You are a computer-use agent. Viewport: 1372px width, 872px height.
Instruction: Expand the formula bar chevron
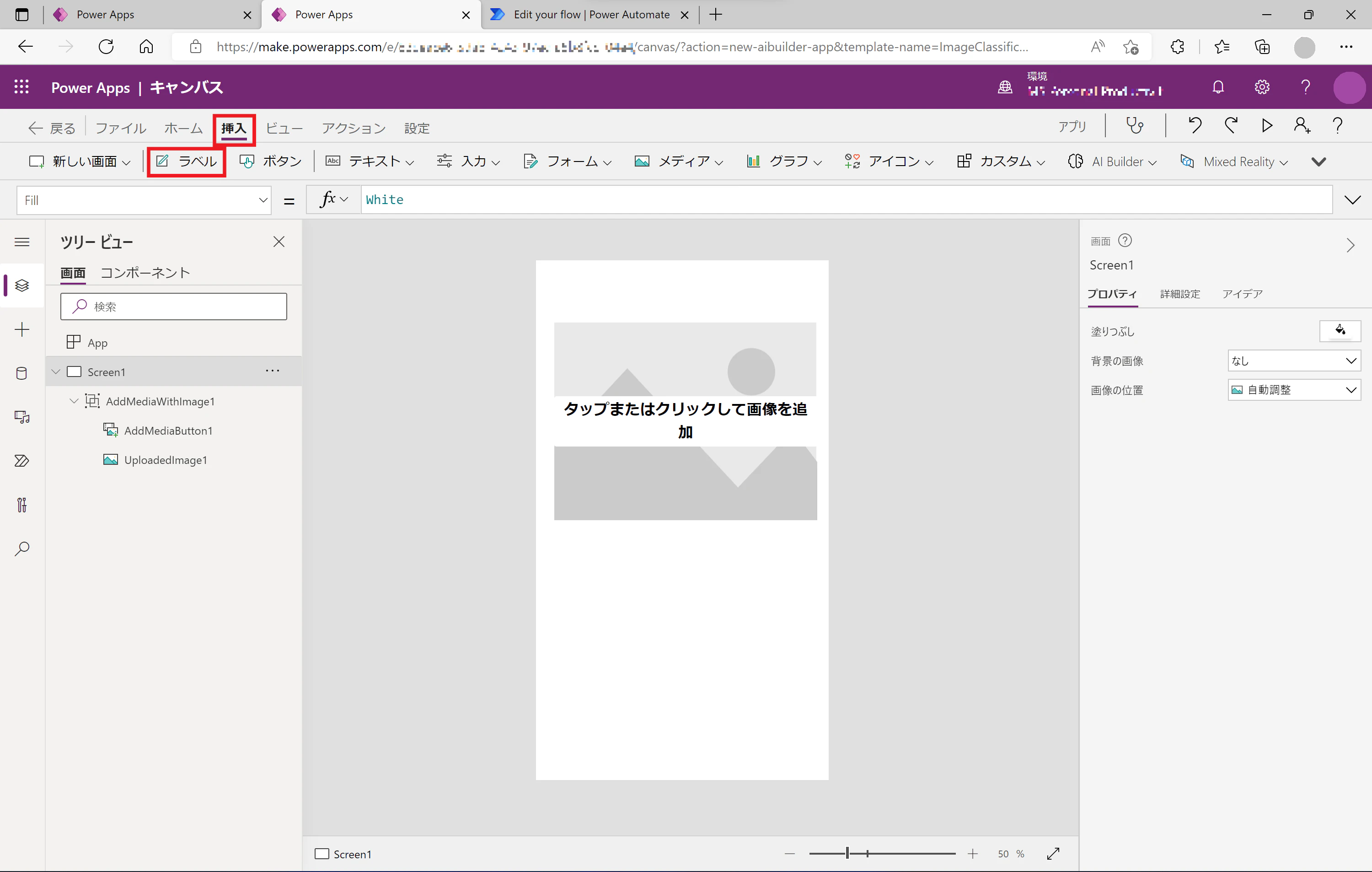pyautogui.click(x=1352, y=200)
